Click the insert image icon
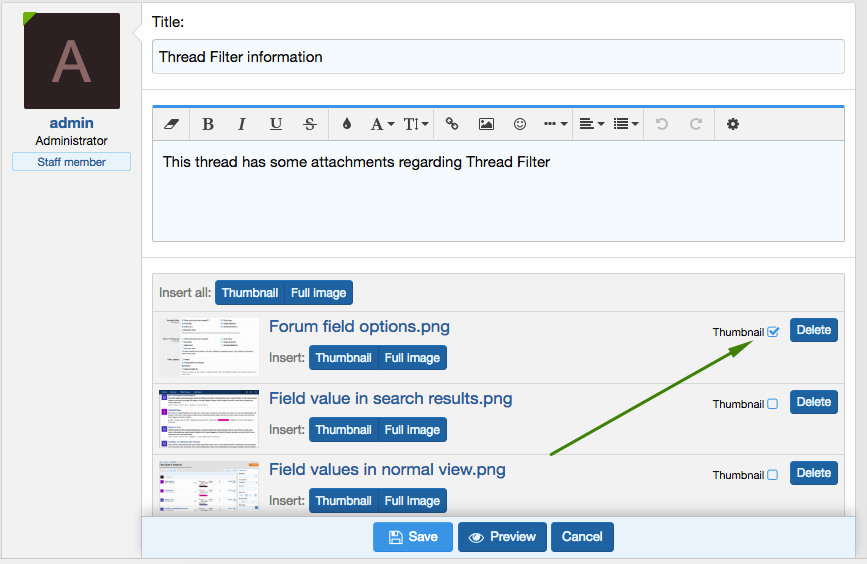867x564 pixels. point(486,124)
